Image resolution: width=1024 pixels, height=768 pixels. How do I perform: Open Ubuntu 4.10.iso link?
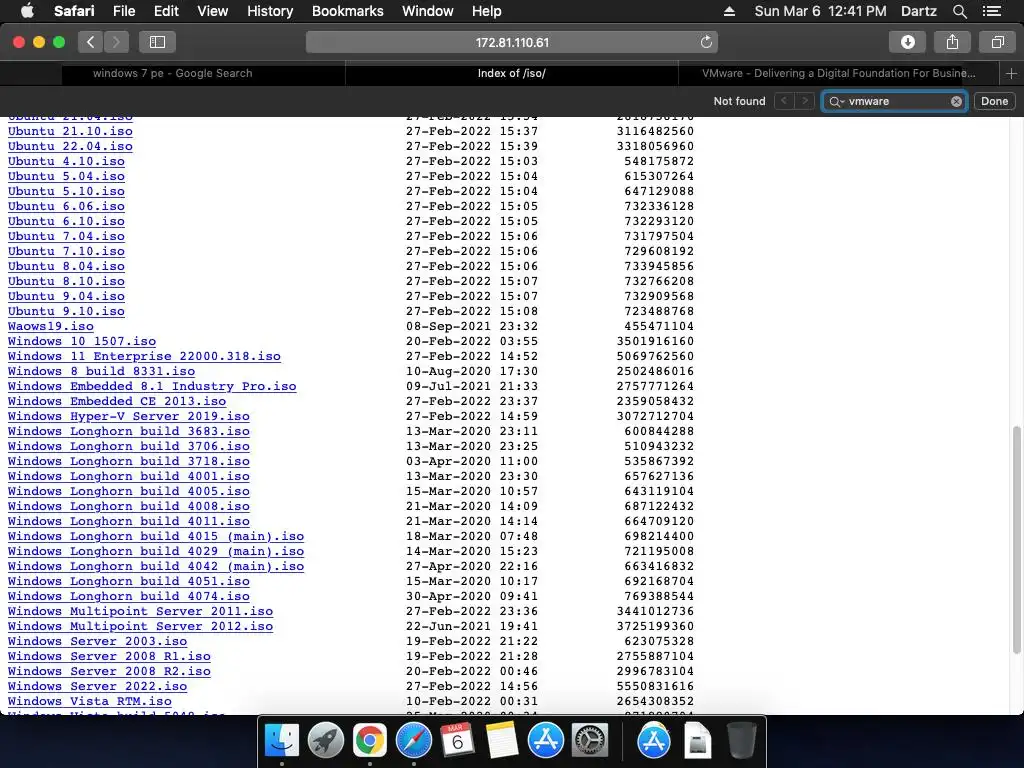[66, 161]
